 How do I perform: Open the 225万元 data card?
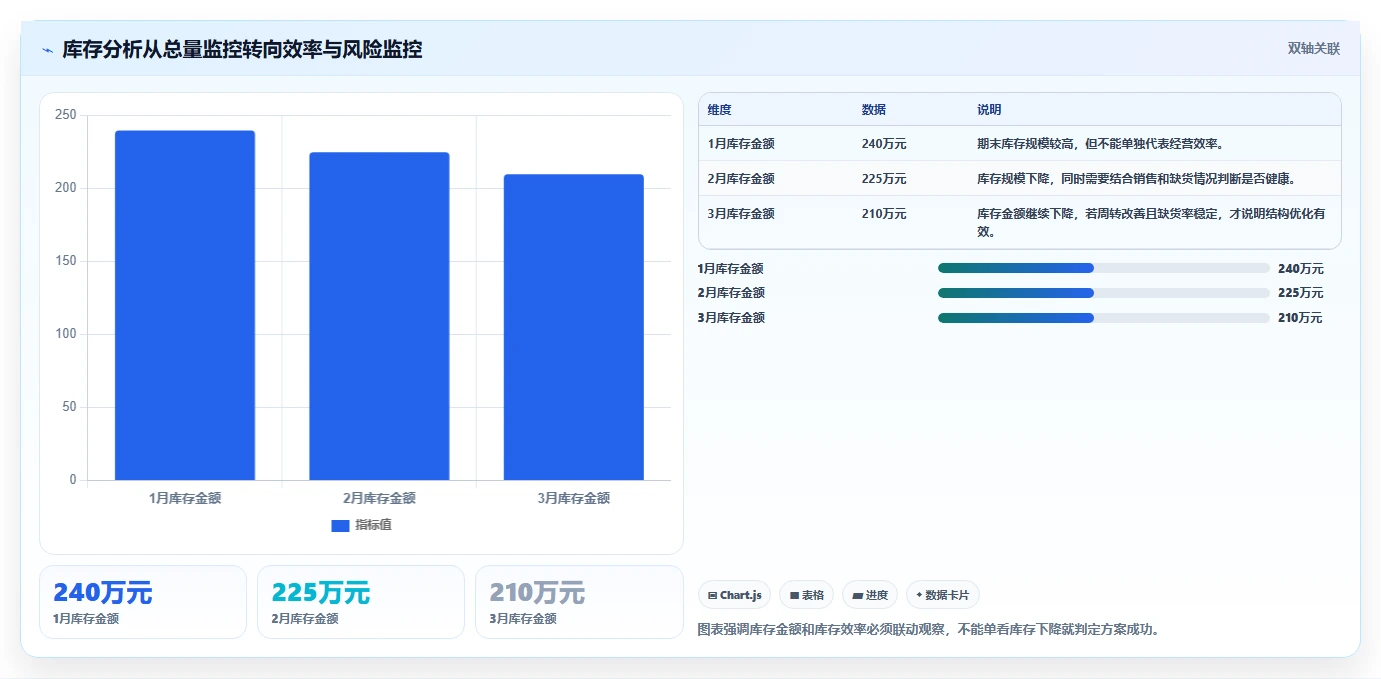coord(361,602)
